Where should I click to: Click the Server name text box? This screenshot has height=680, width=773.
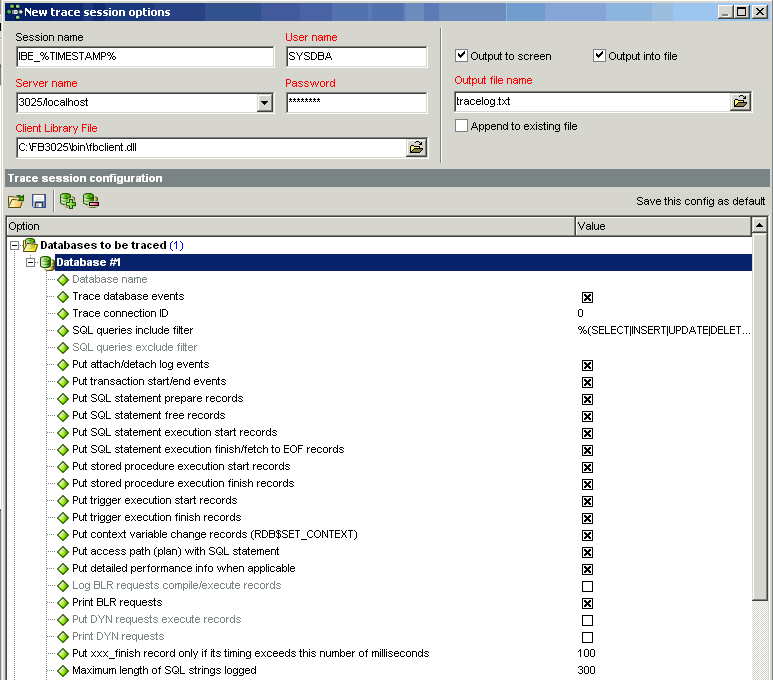[x=137, y=103]
